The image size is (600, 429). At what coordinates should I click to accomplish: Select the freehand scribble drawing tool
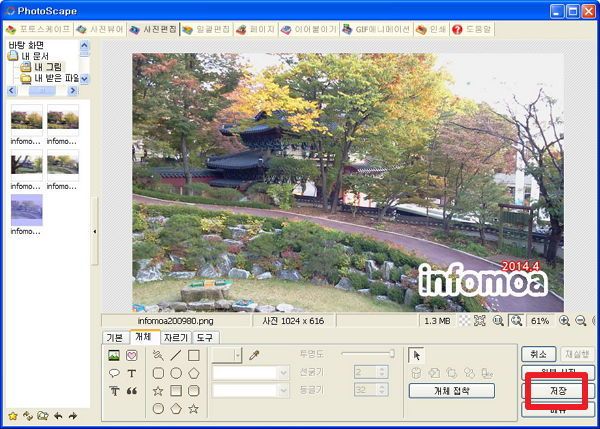[158, 356]
